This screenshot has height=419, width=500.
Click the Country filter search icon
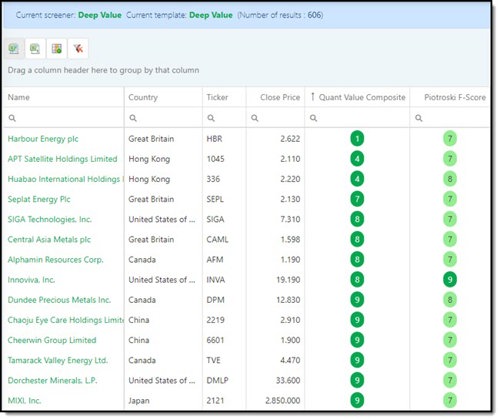coord(133,118)
